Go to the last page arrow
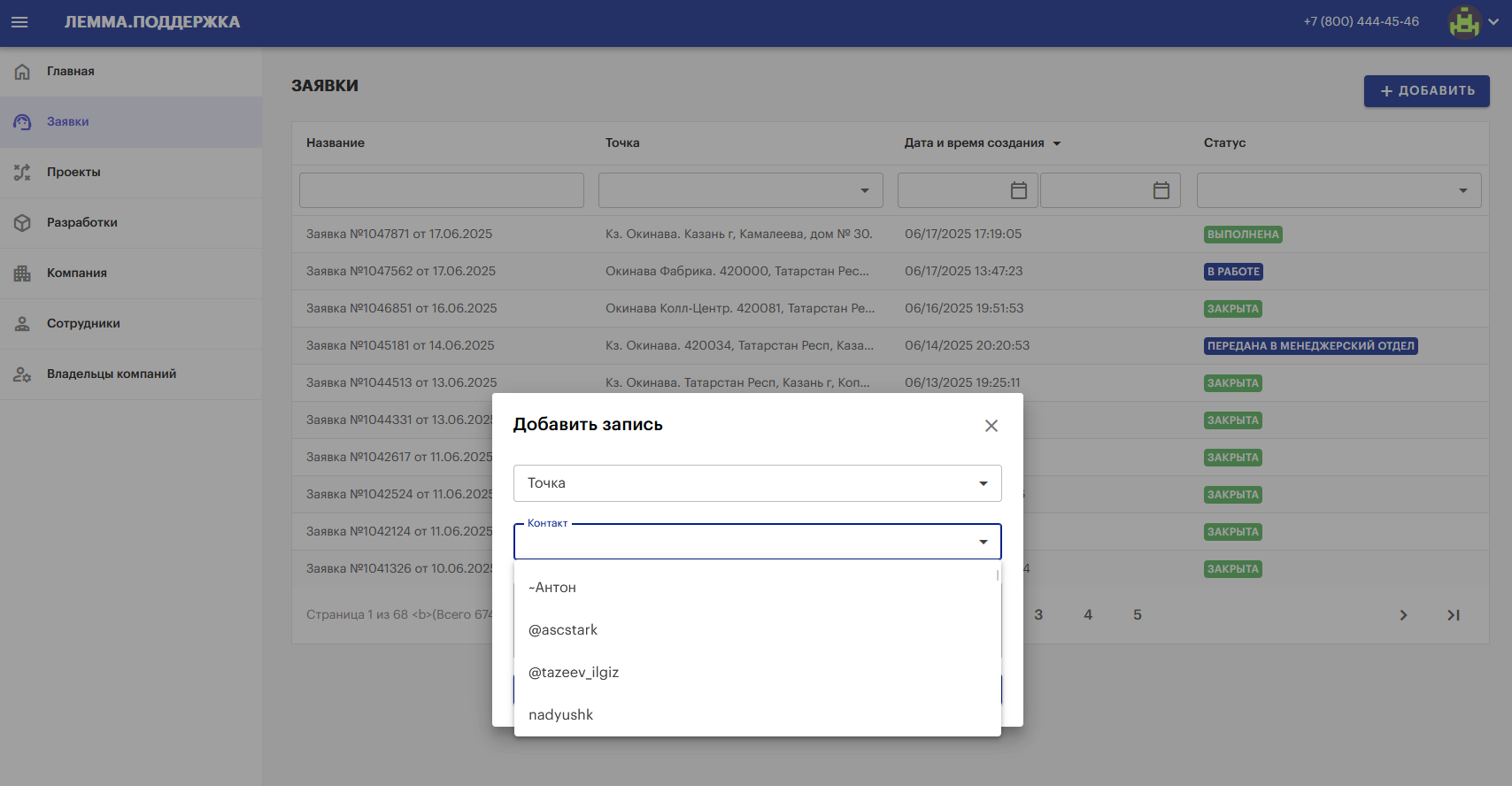This screenshot has height=786, width=1512. point(1453,615)
